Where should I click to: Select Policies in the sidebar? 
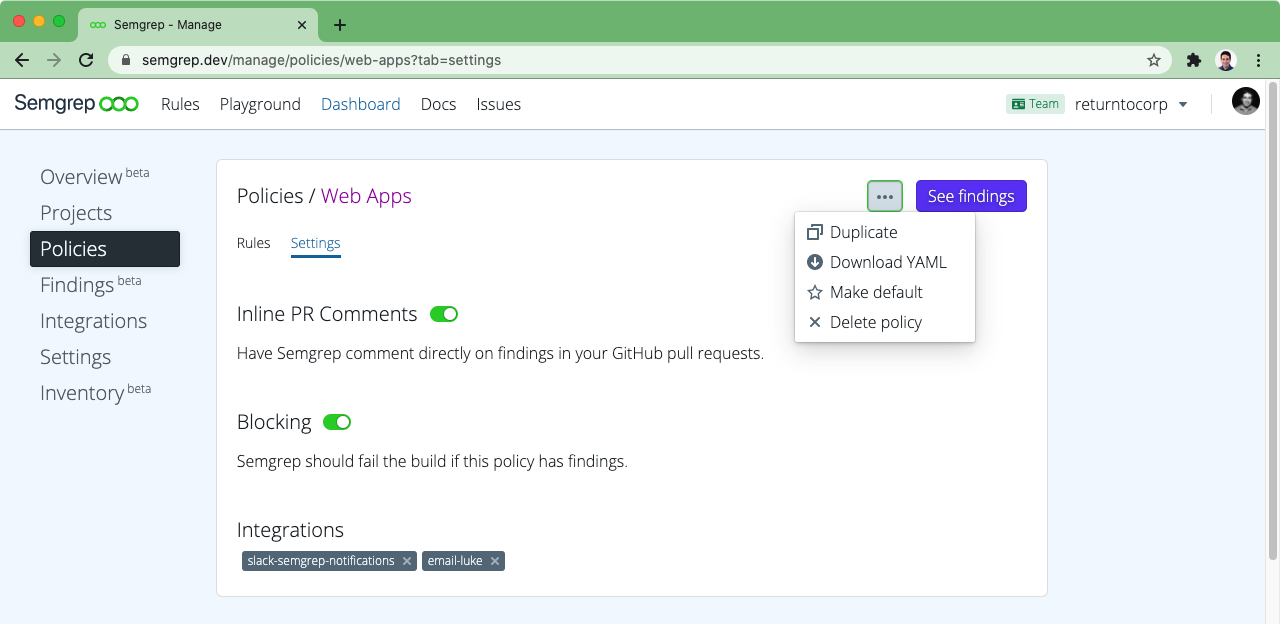105,249
